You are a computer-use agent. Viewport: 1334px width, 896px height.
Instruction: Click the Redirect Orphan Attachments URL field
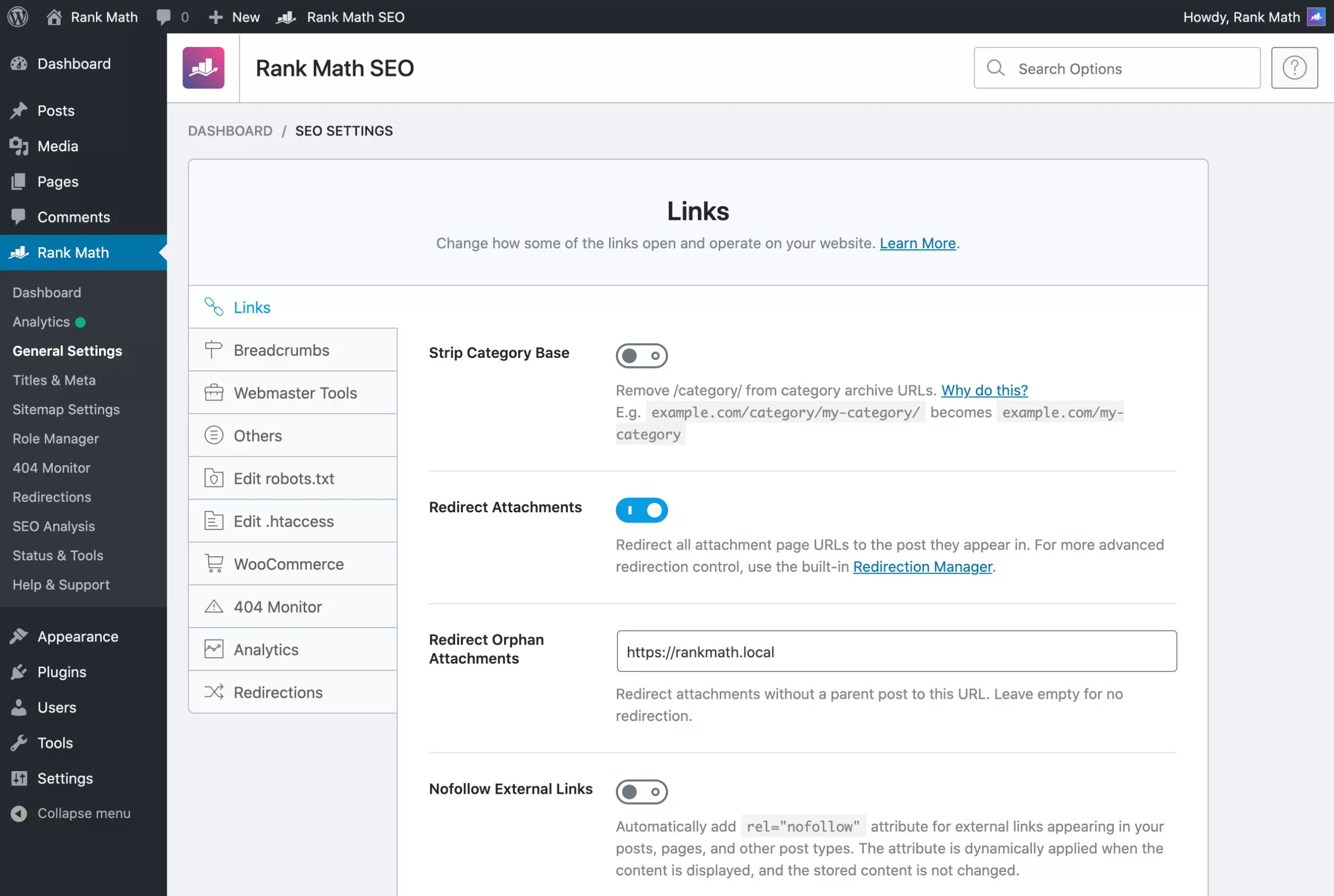(896, 651)
